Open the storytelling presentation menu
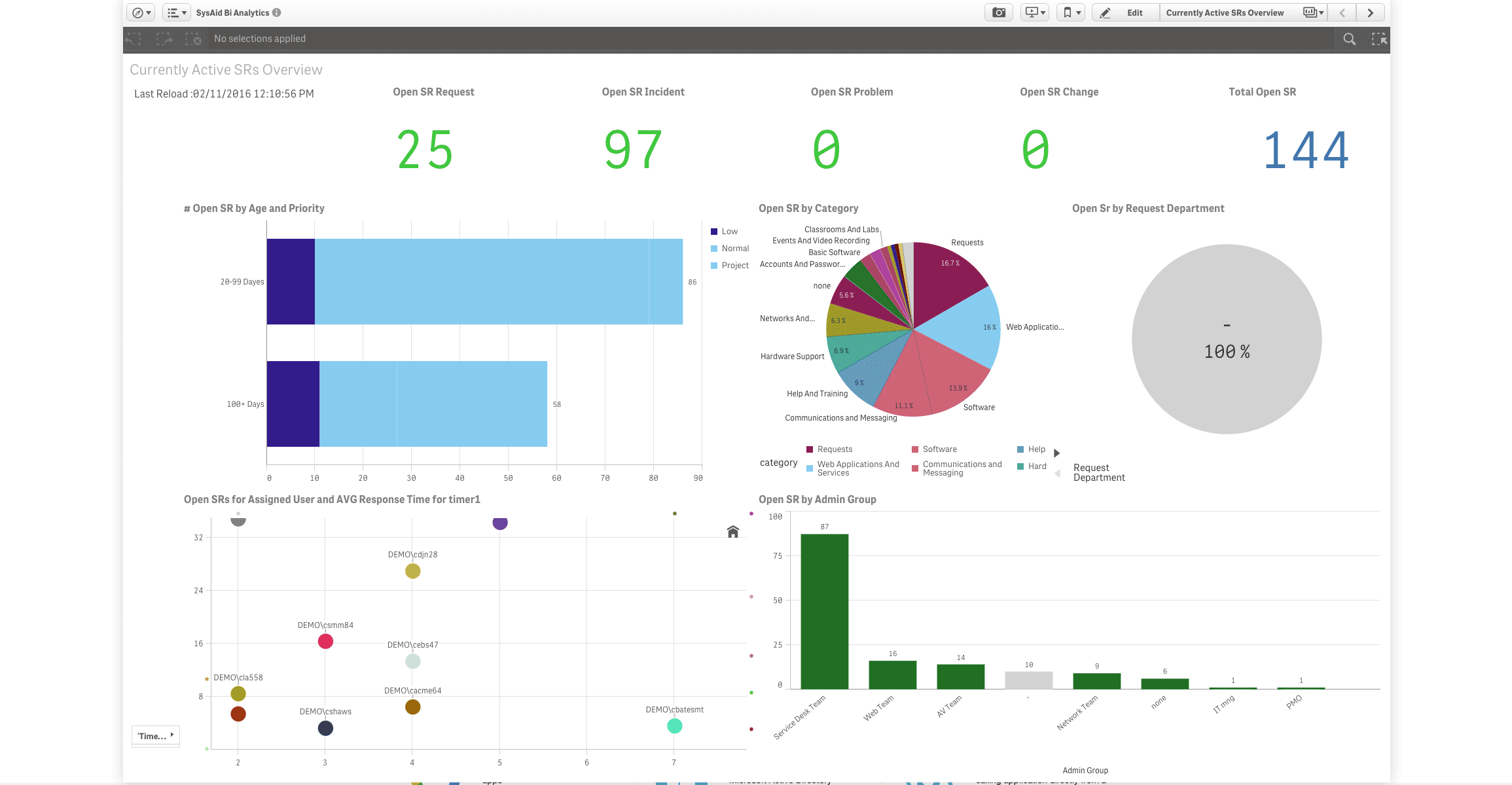The width and height of the screenshot is (1512, 785). tap(1035, 12)
